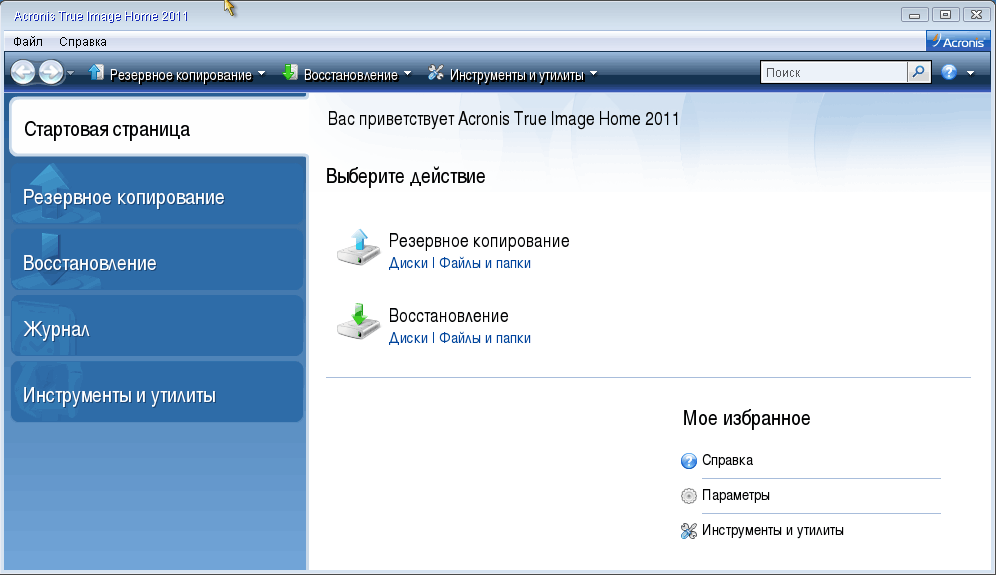Click the Forward navigation arrow icon
This screenshot has width=996, height=575.
[x=50, y=73]
